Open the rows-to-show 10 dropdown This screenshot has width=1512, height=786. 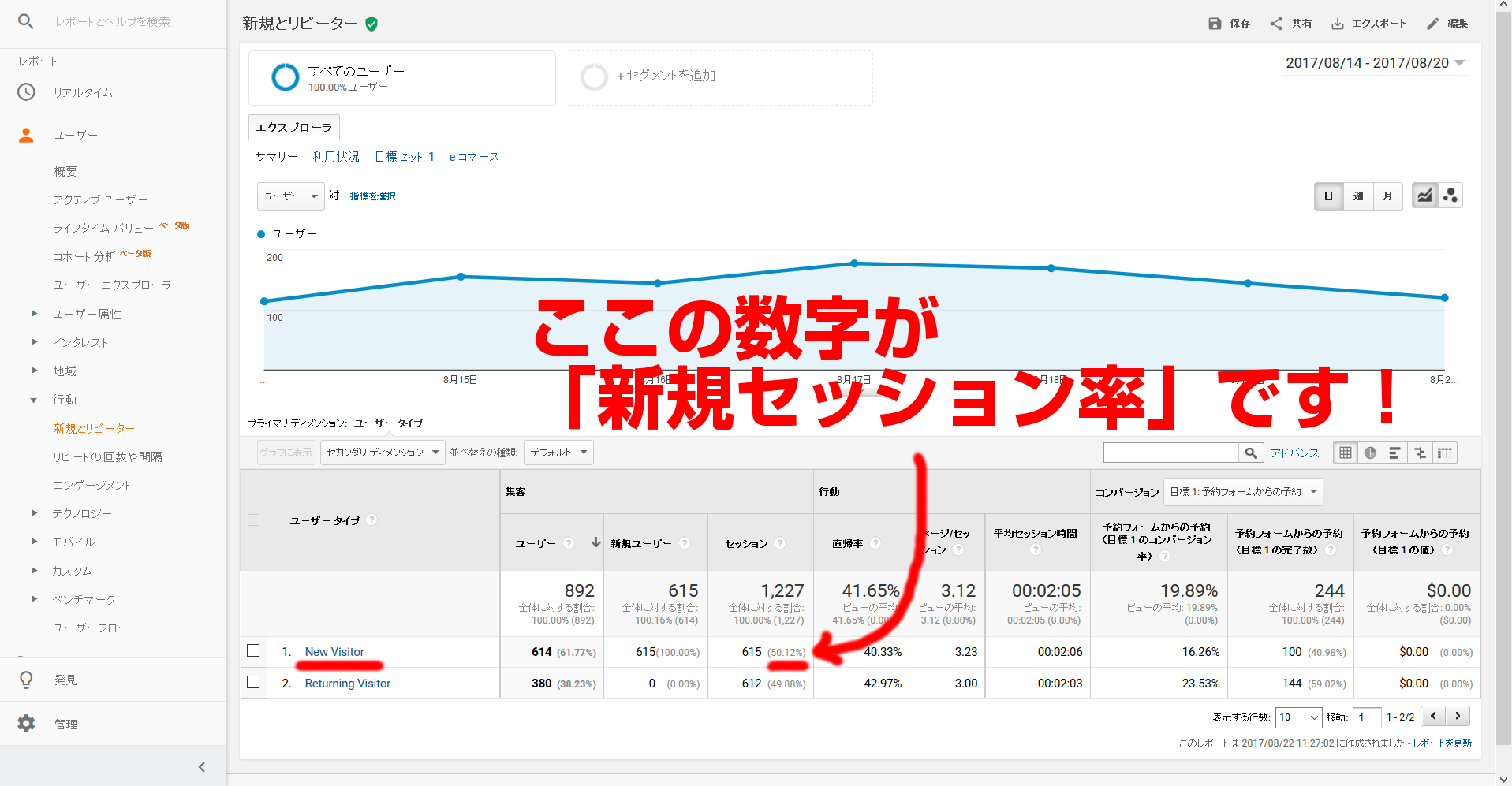[1298, 717]
